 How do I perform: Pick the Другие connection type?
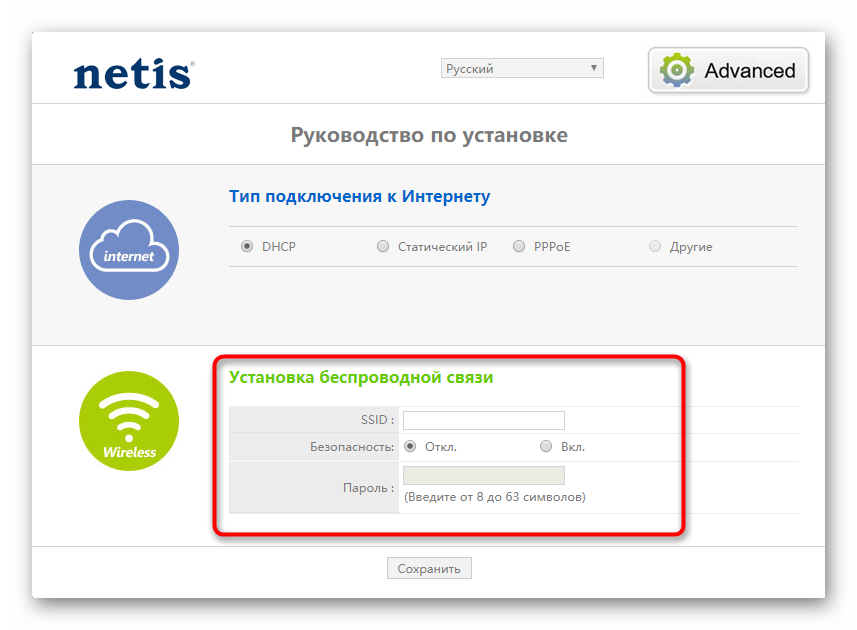pos(655,247)
